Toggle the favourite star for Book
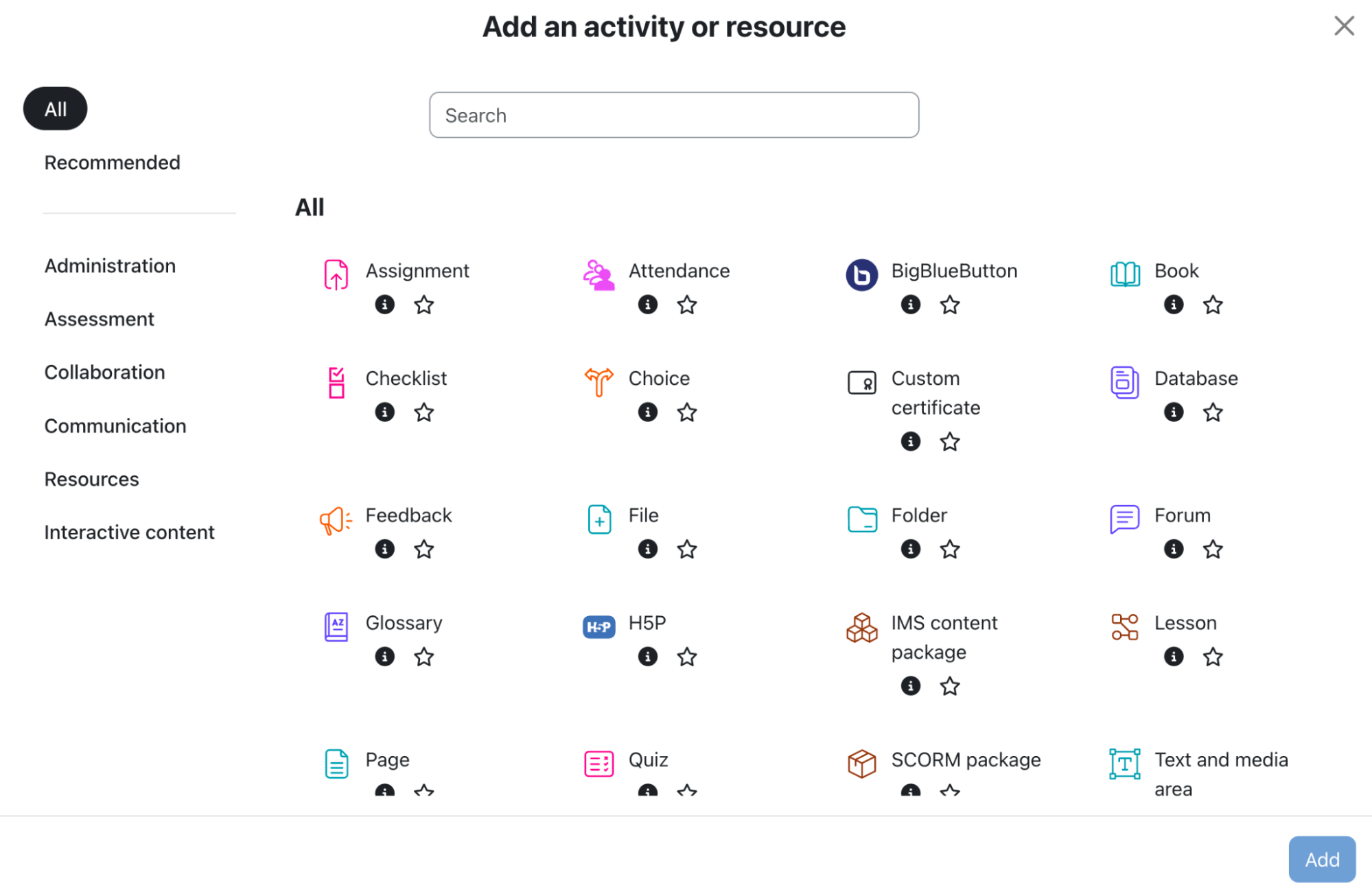The width and height of the screenshot is (1372, 894). (1212, 305)
